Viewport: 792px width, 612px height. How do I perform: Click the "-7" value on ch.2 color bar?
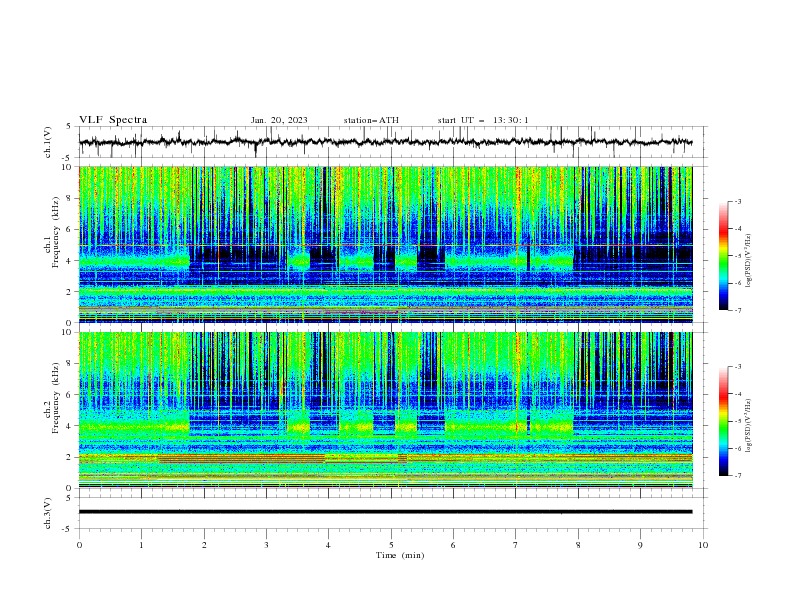click(738, 475)
